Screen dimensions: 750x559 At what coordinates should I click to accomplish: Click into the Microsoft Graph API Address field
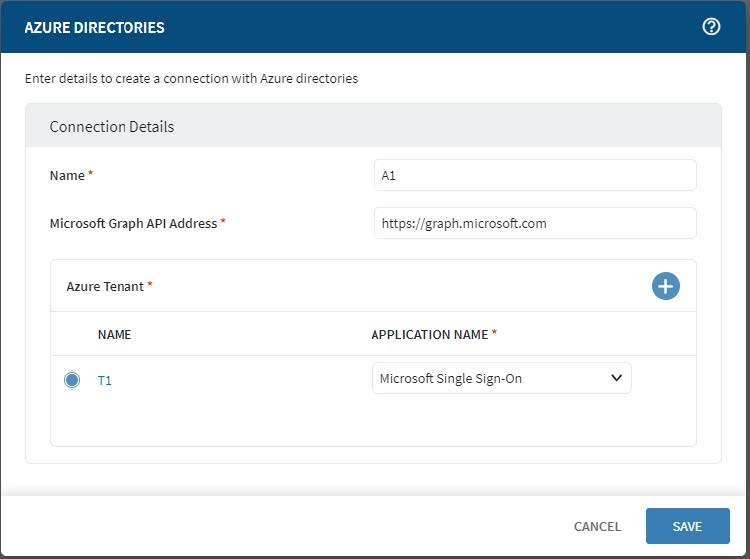[x=534, y=223]
